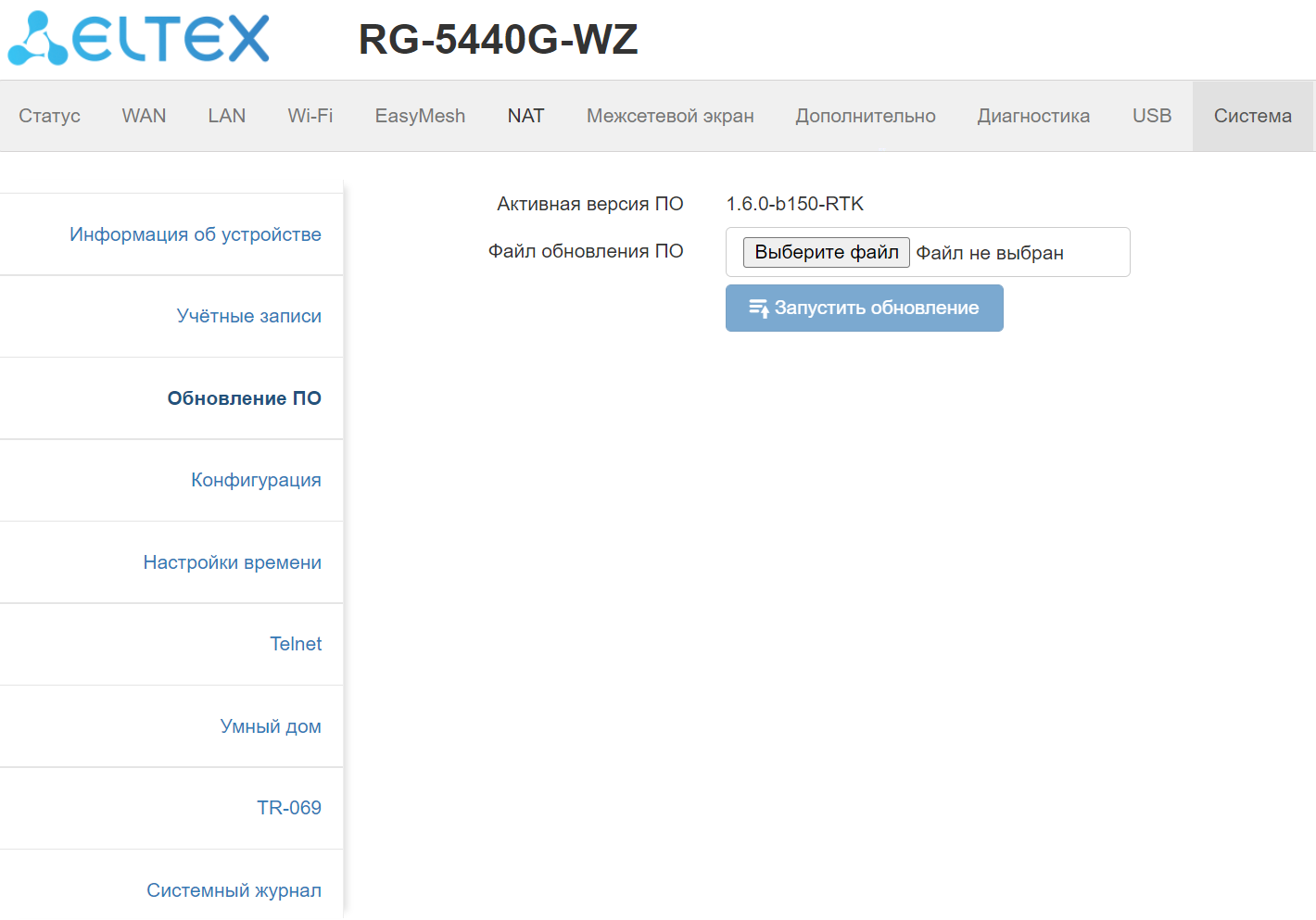Start update with Запустить обновление button
This screenshot has height=920, width=1316.
pos(865,308)
